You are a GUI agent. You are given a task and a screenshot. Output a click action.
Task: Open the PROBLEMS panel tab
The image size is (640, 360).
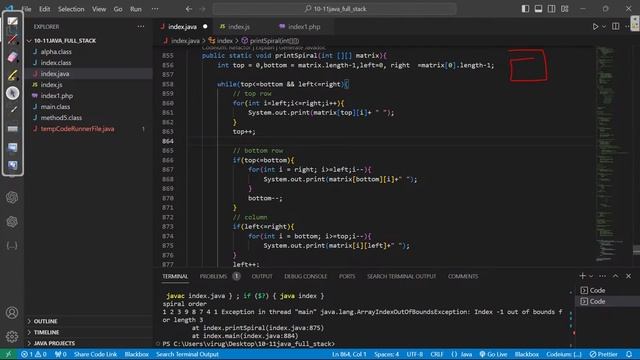pyautogui.click(x=213, y=276)
